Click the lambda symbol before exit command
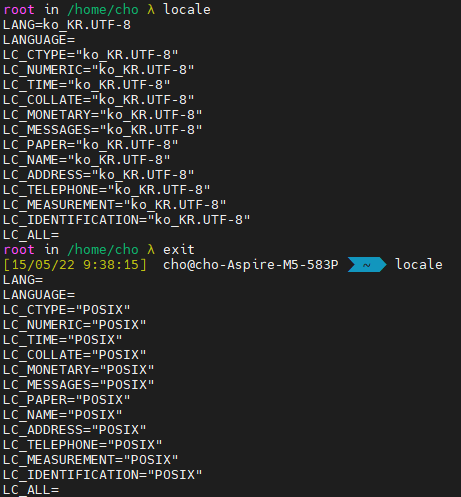The height and width of the screenshot is (497, 461). click(151, 250)
